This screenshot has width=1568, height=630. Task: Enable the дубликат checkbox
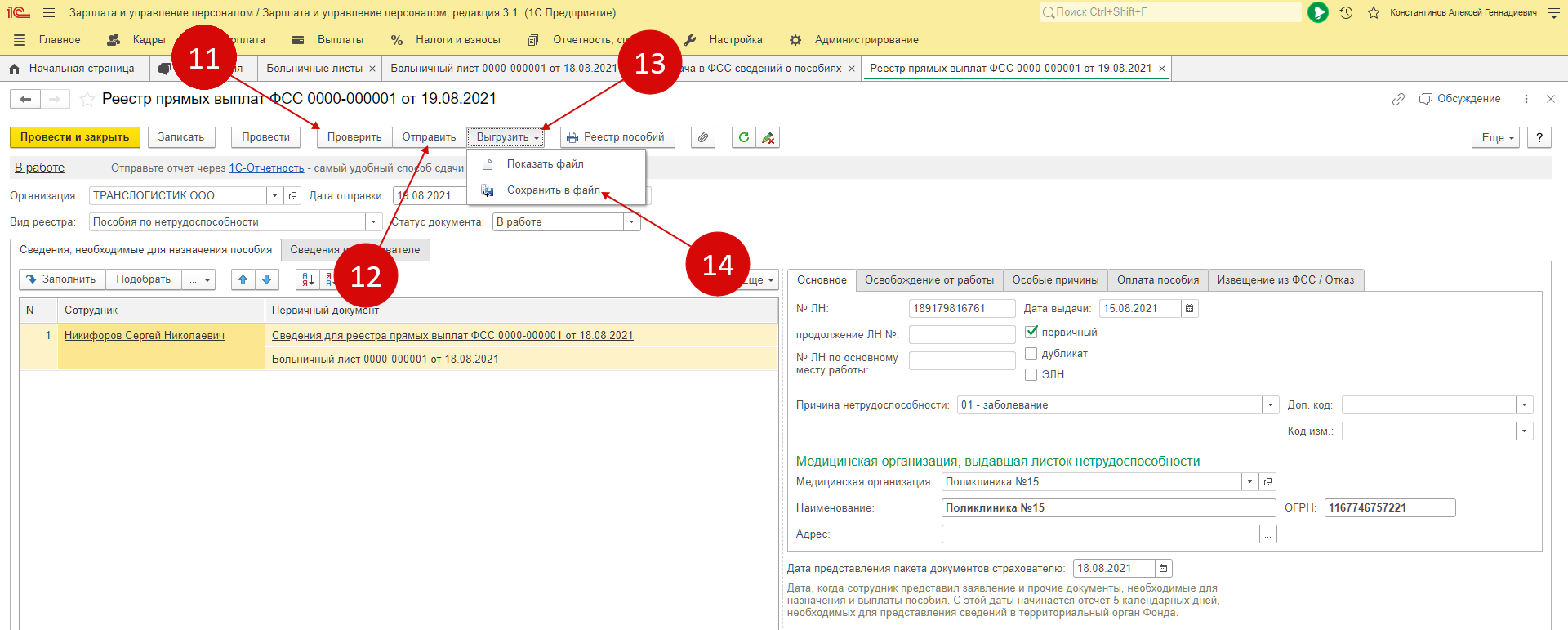point(1031,353)
